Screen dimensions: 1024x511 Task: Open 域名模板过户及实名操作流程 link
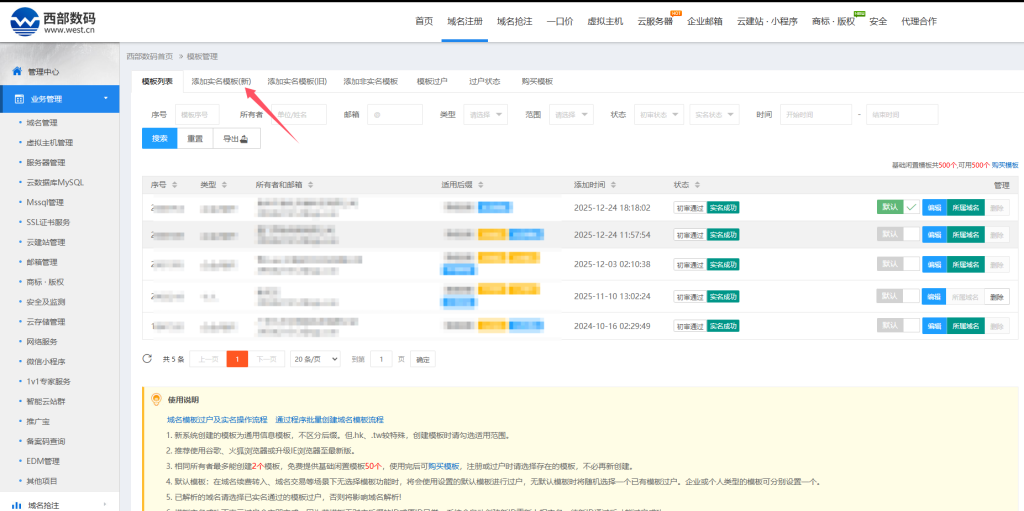[x=217, y=420]
